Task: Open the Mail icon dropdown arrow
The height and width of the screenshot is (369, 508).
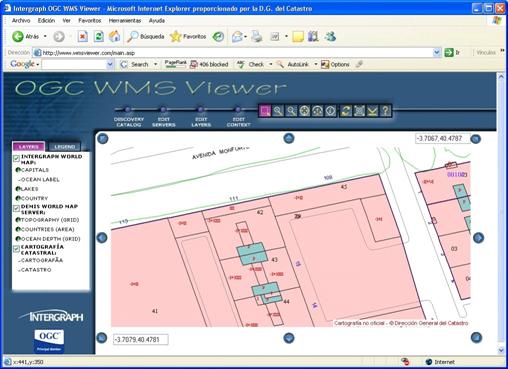Action: pos(246,36)
